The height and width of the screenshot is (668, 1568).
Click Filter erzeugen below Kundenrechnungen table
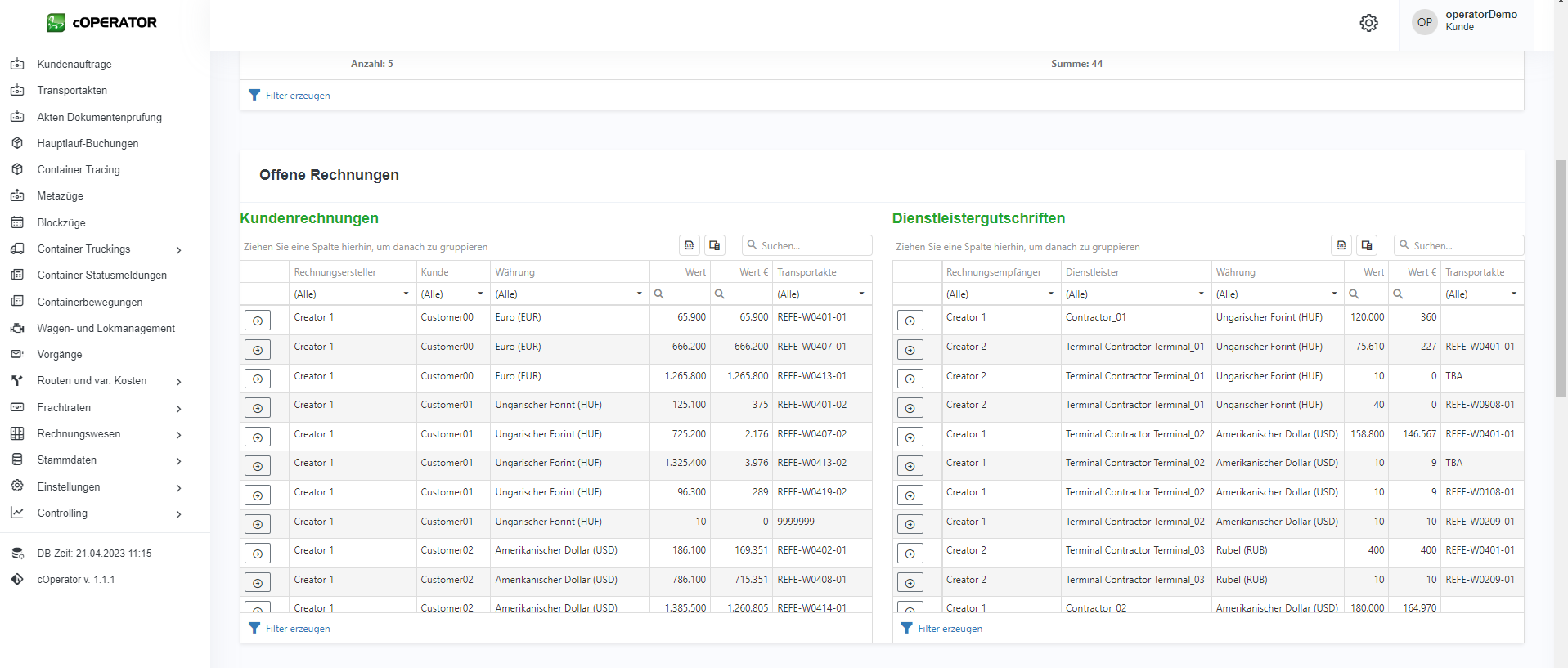pos(297,629)
